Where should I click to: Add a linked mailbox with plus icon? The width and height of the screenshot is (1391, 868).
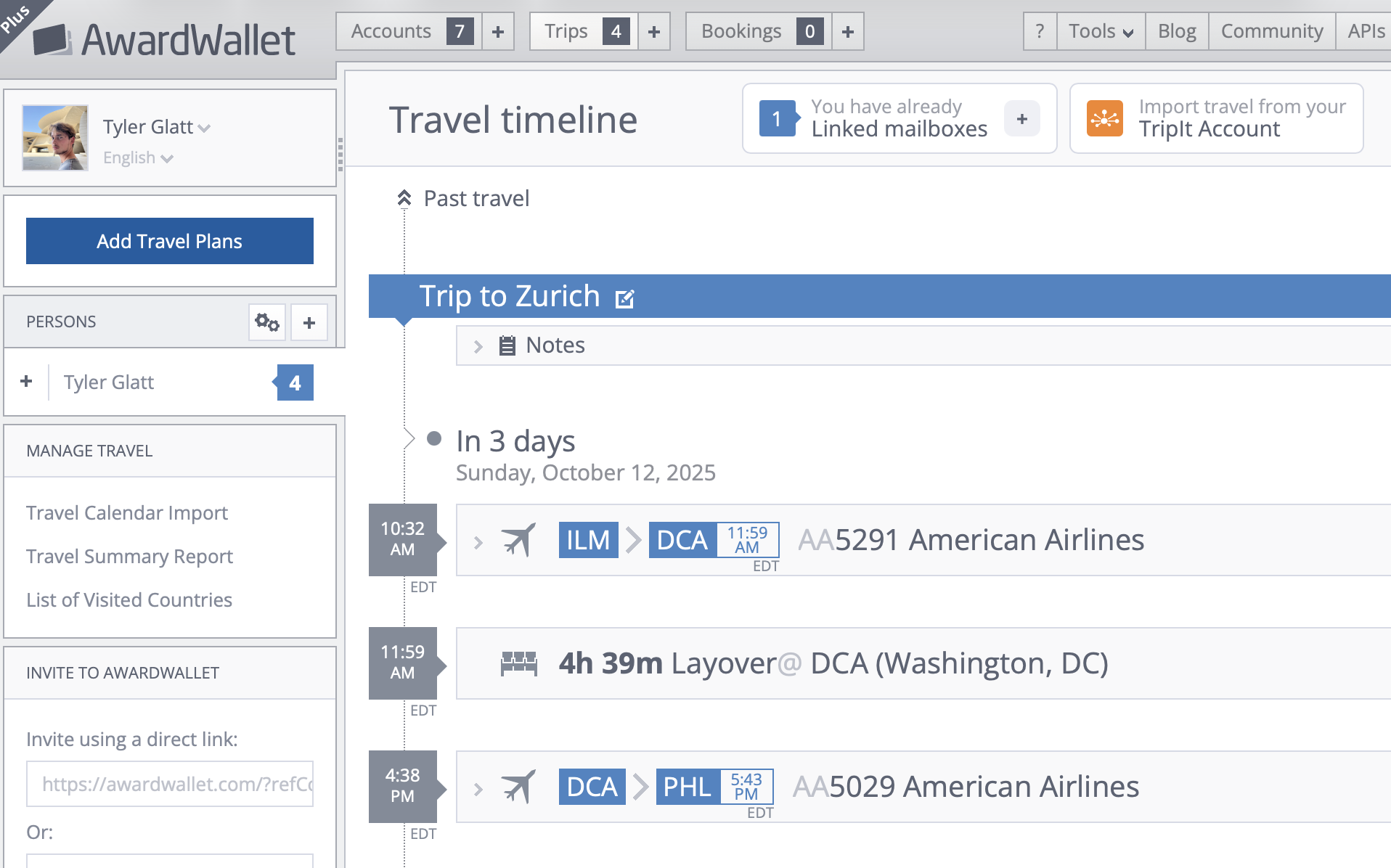click(1021, 118)
